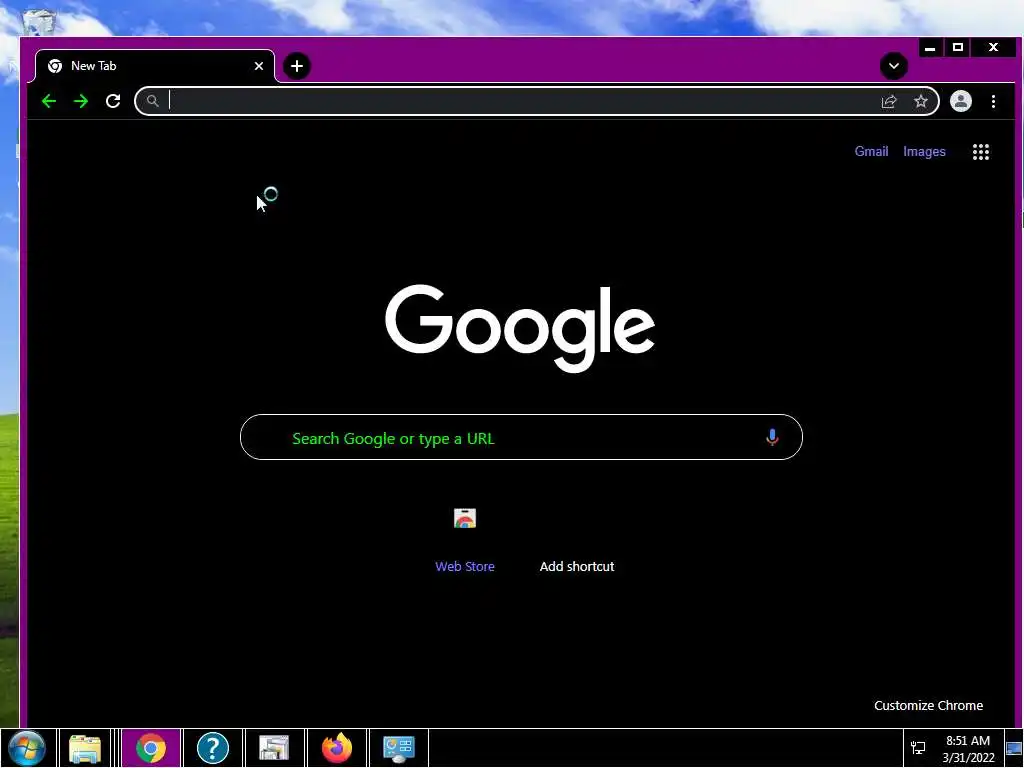Reload the current page

[x=113, y=101]
